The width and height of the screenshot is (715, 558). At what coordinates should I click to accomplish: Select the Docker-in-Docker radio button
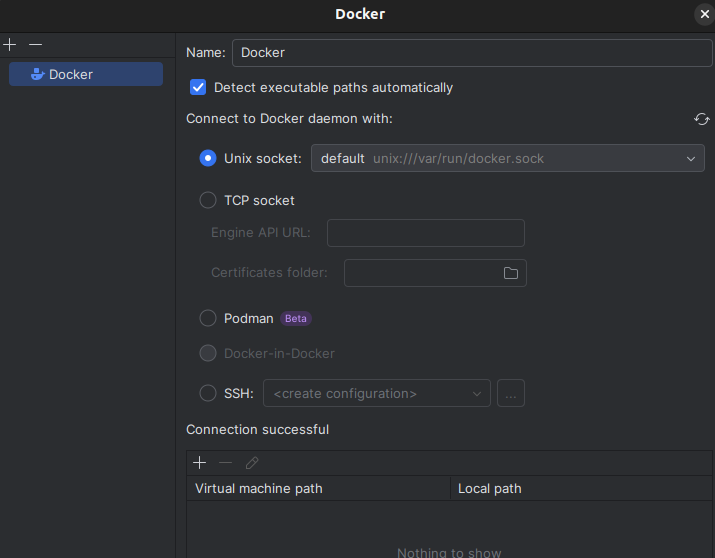(x=208, y=353)
